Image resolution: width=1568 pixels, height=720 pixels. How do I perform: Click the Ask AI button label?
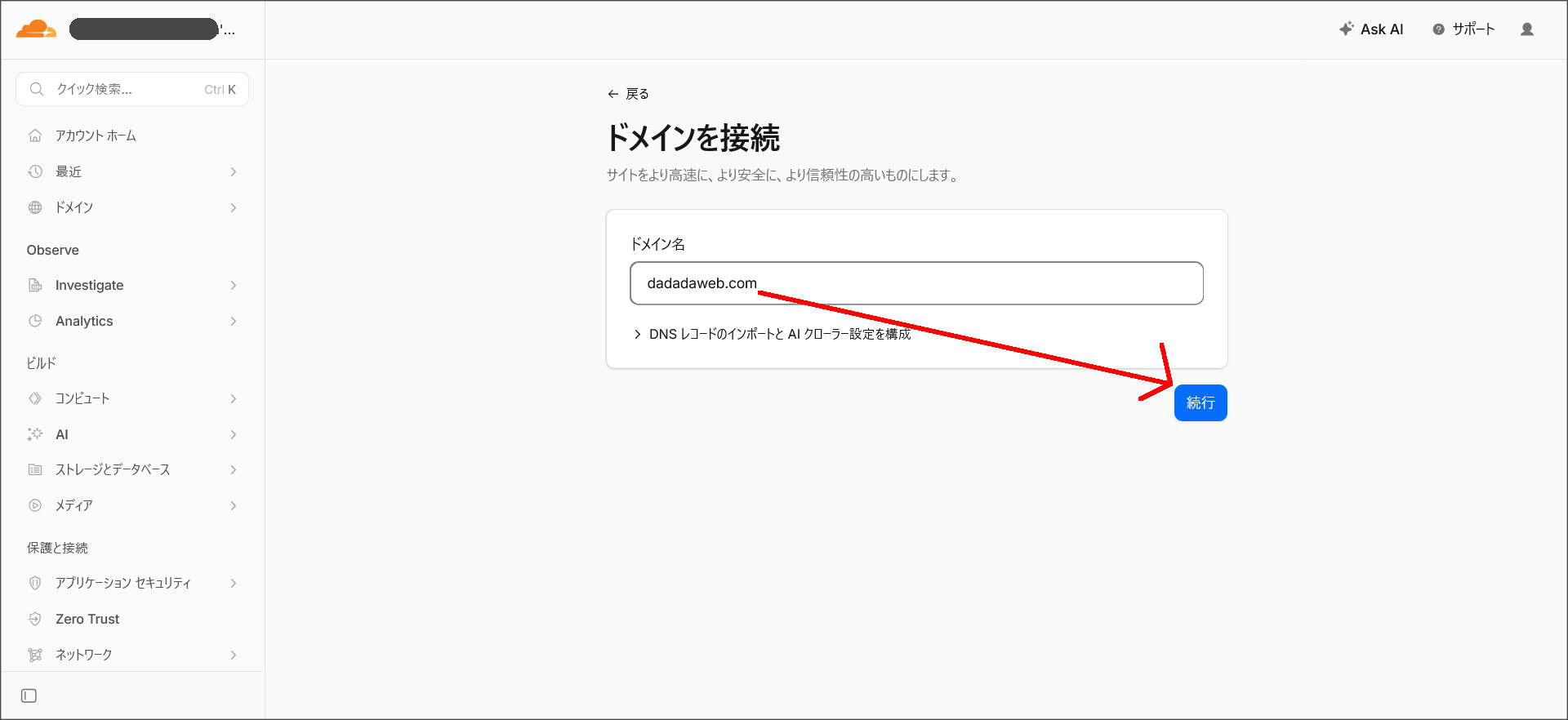pos(1382,29)
